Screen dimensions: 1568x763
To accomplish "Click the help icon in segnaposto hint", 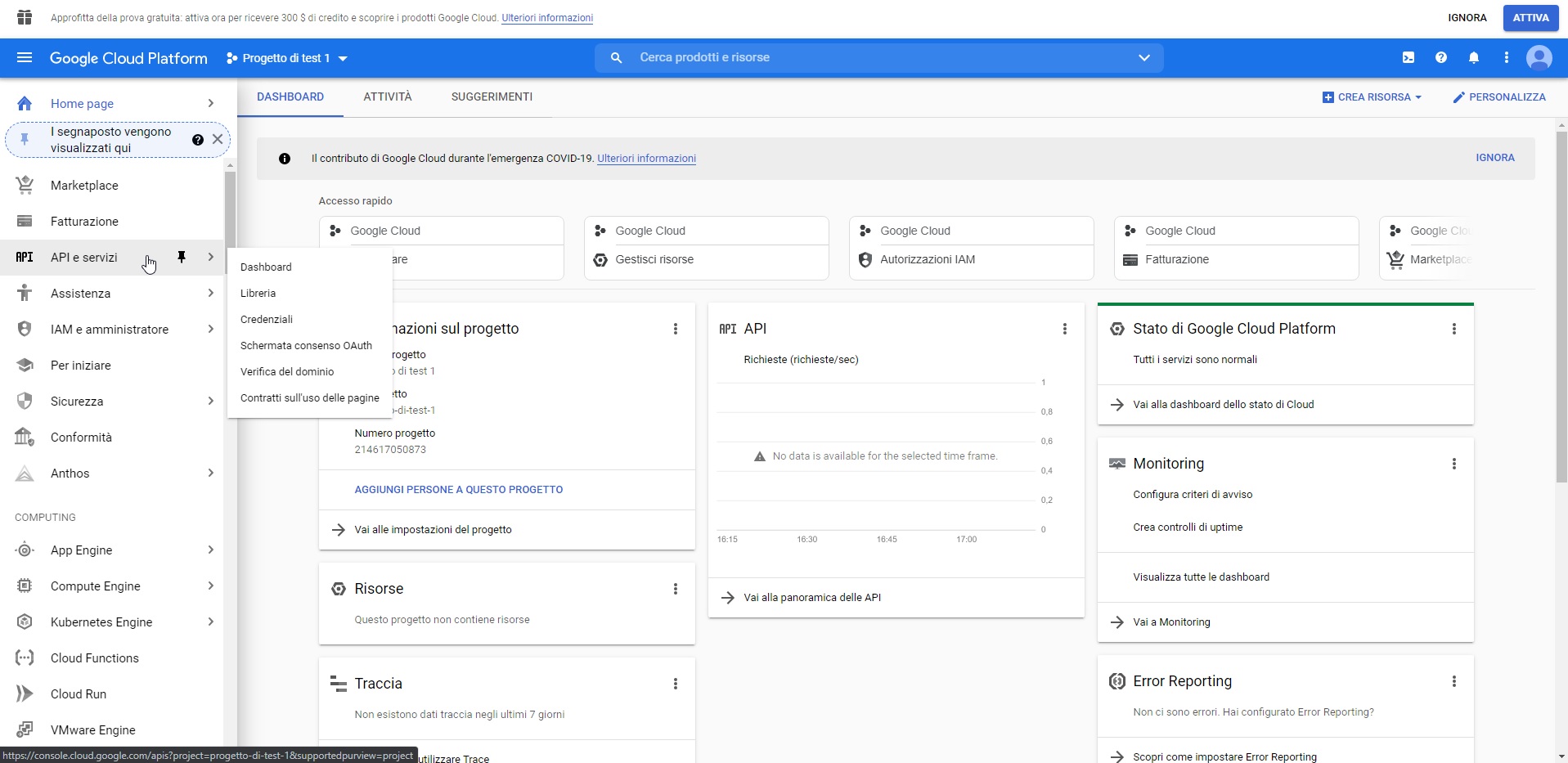I will point(197,140).
